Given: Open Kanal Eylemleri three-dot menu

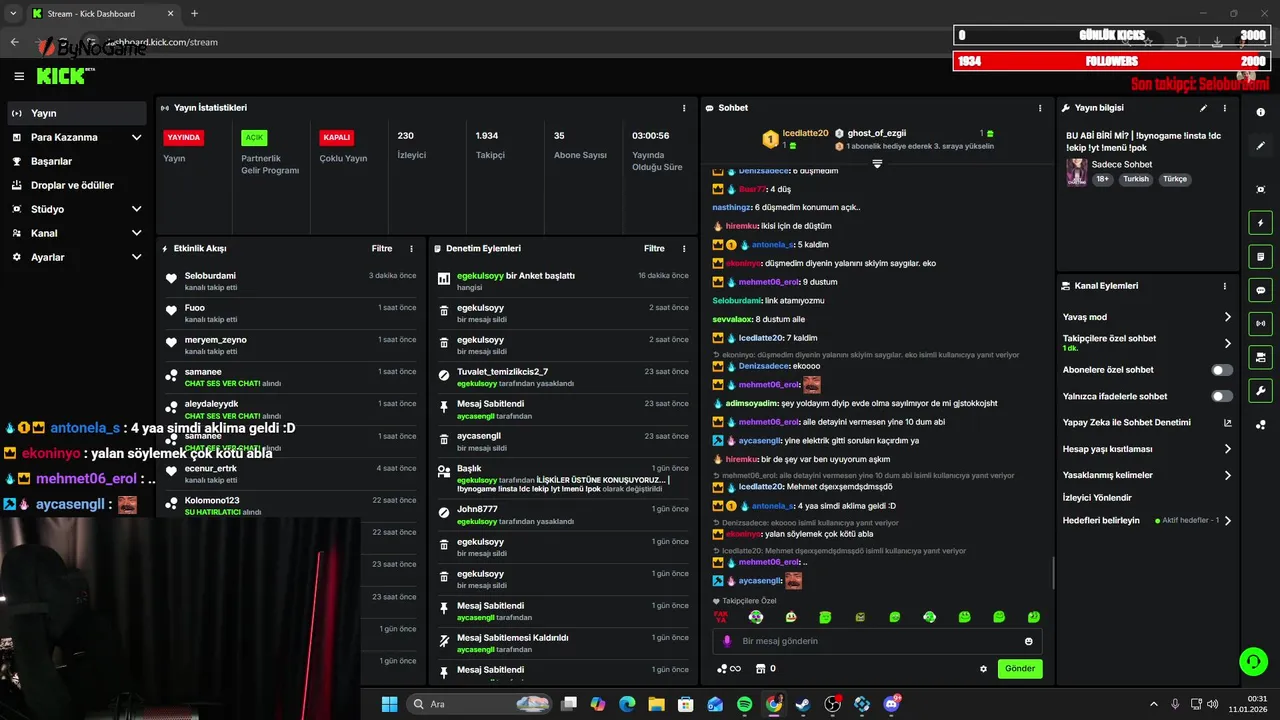Looking at the screenshot, I should pyautogui.click(x=1225, y=286).
